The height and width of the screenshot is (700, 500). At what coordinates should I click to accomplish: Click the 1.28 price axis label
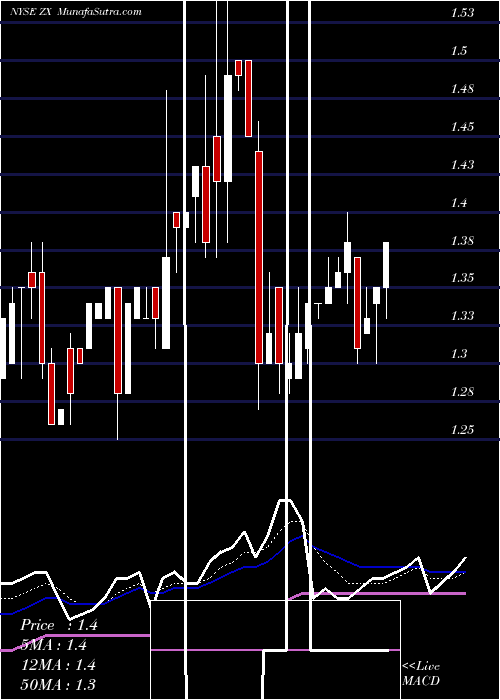pyautogui.click(x=462, y=392)
